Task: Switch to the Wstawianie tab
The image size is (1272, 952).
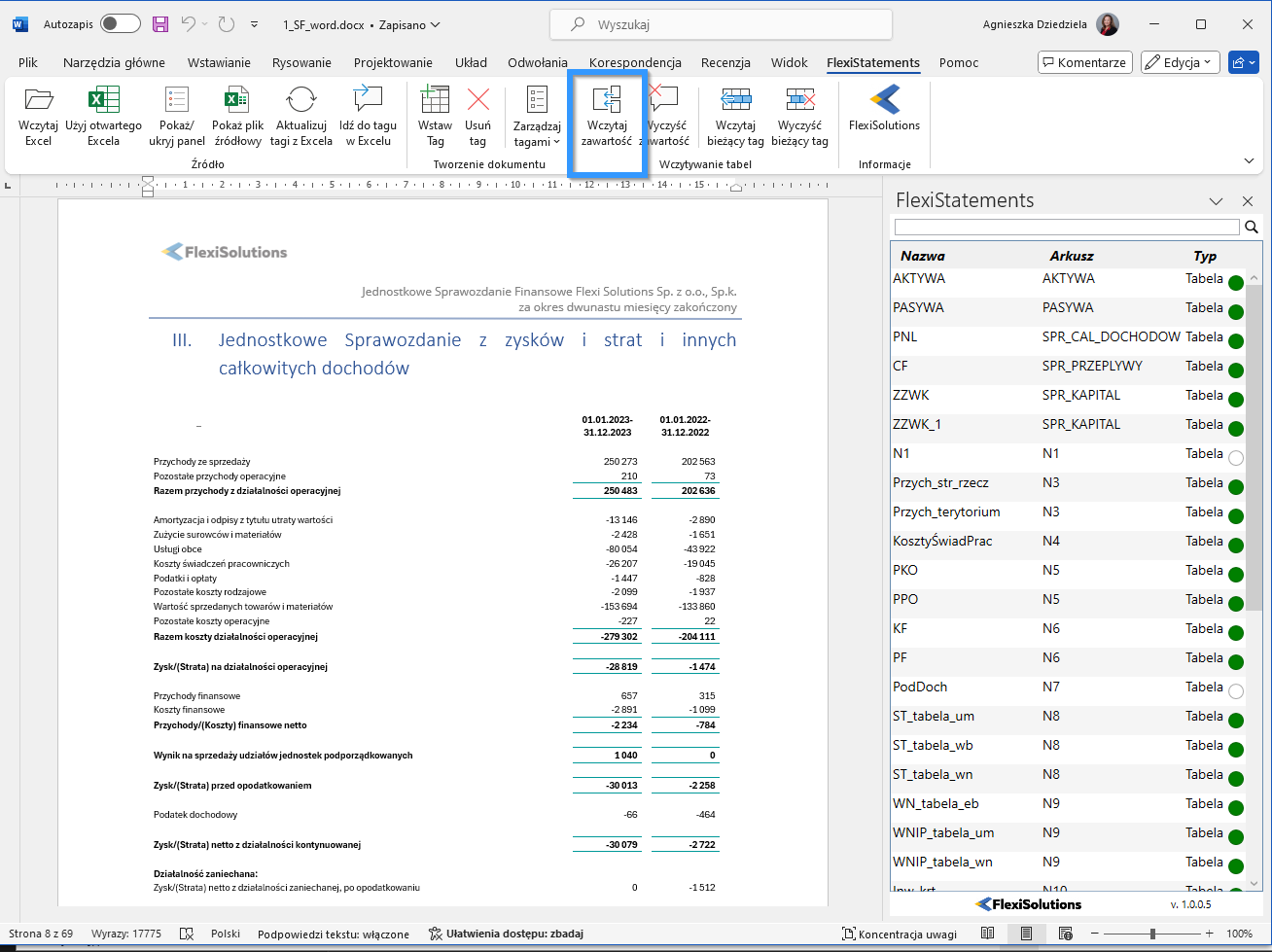Action: pos(219,62)
